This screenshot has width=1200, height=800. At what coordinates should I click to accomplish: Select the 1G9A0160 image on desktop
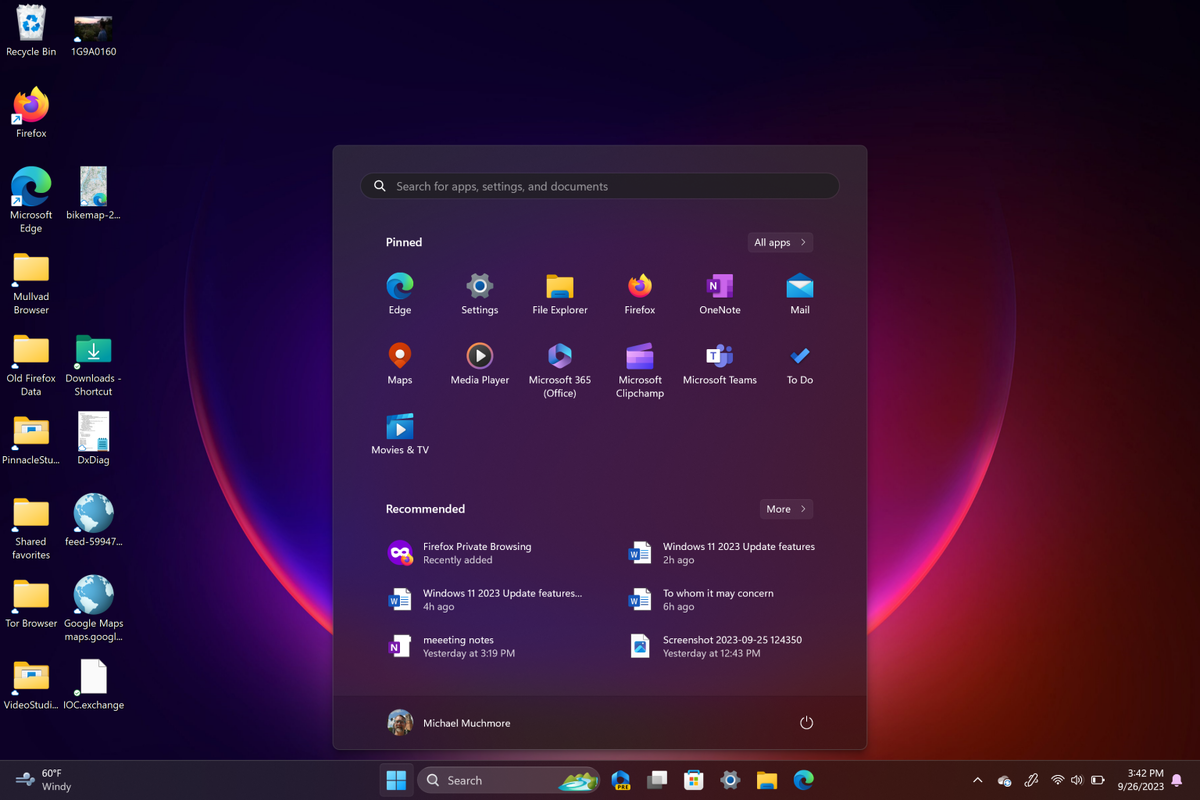click(93, 34)
